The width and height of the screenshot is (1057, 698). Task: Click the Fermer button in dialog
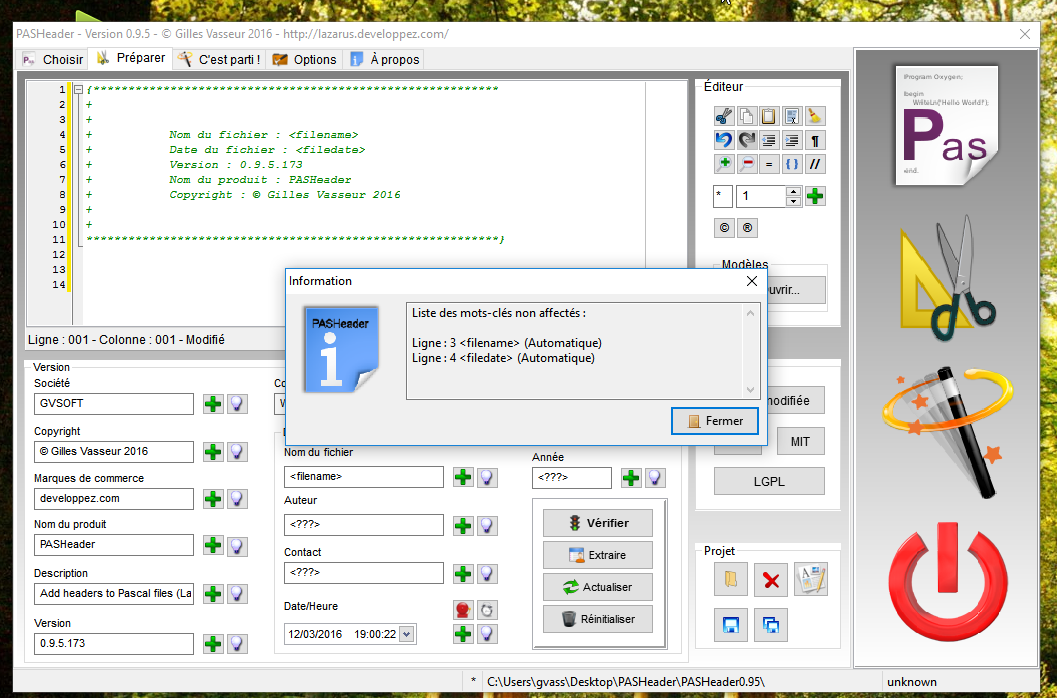pyautogui.click(x=714, y=421)
